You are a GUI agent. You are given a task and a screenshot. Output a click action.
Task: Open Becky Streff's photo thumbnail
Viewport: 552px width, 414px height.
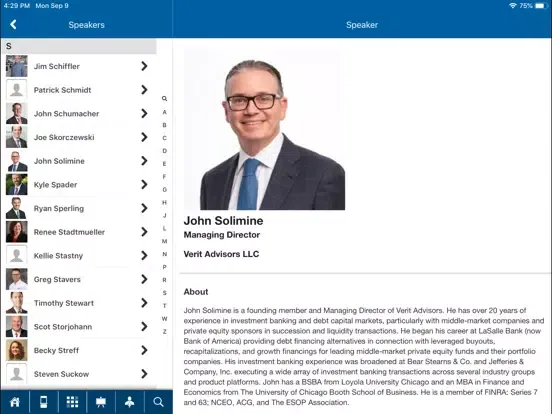pos(17,350)
